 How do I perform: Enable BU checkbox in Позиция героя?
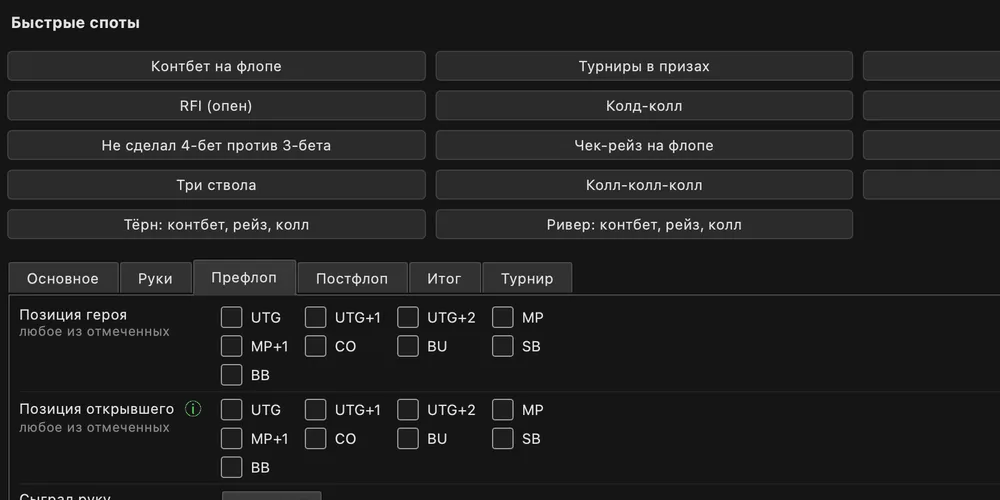(x=408, y=346)
